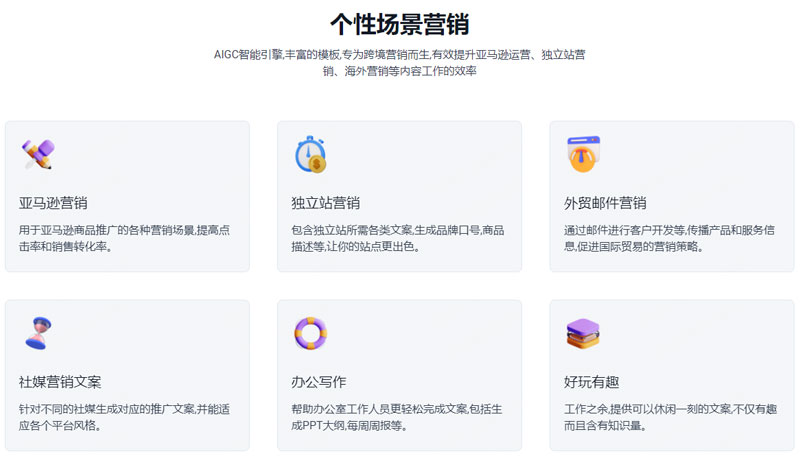This screenshot has width=800, height=456.
Task: Click the purple ring icon for 办公写作
Action: pos(310,333)
